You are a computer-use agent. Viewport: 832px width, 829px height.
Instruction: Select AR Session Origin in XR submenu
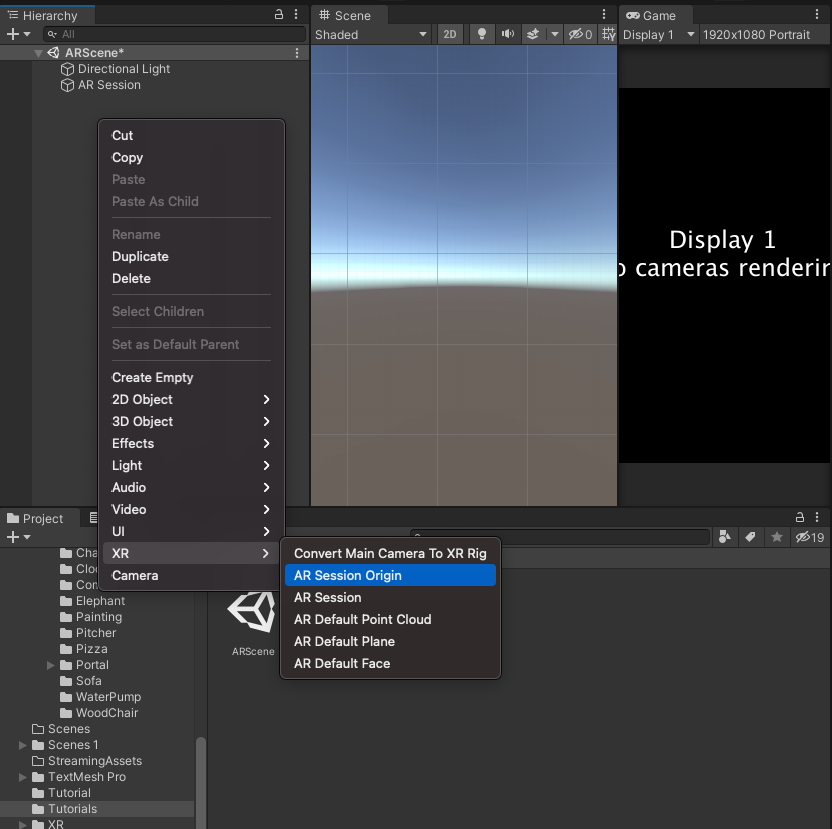391,575
